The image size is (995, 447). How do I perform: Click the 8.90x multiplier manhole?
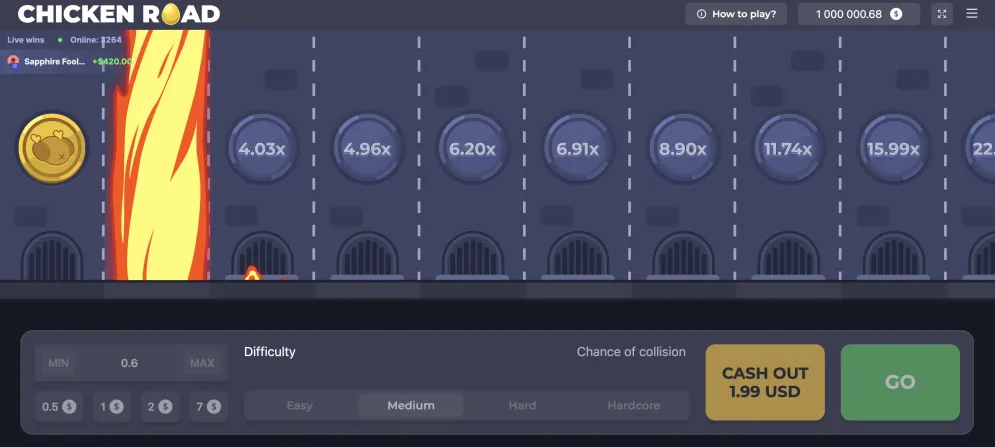point(683,149)
